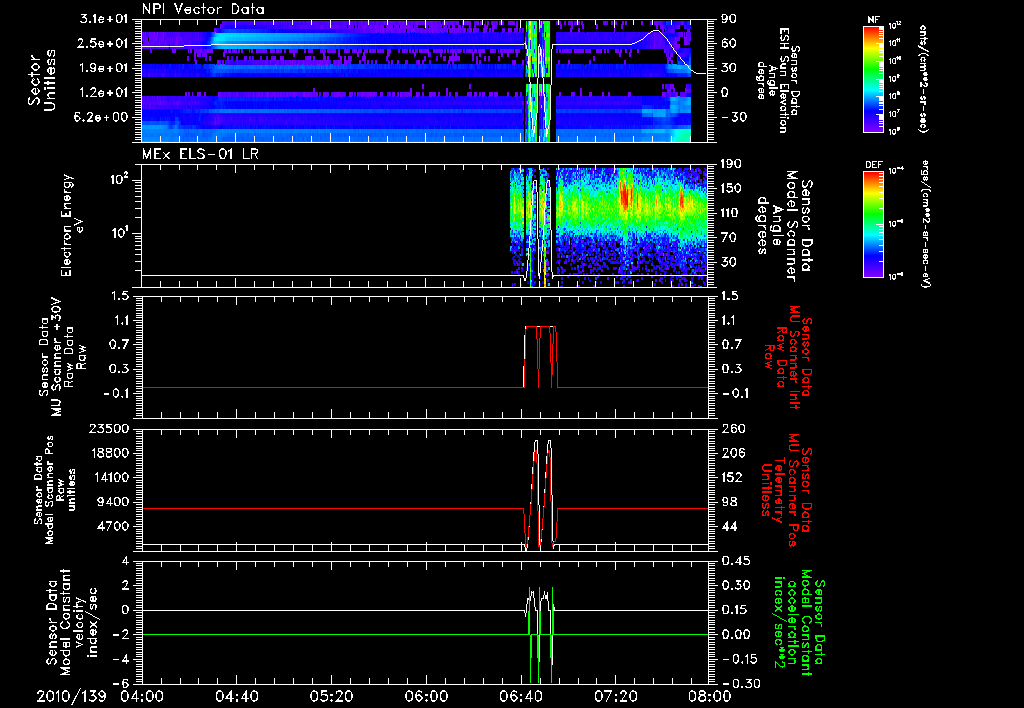Click the NF color scale bar
The height and width of the screenshot is (708, 1024).
[x=874, y=78]
